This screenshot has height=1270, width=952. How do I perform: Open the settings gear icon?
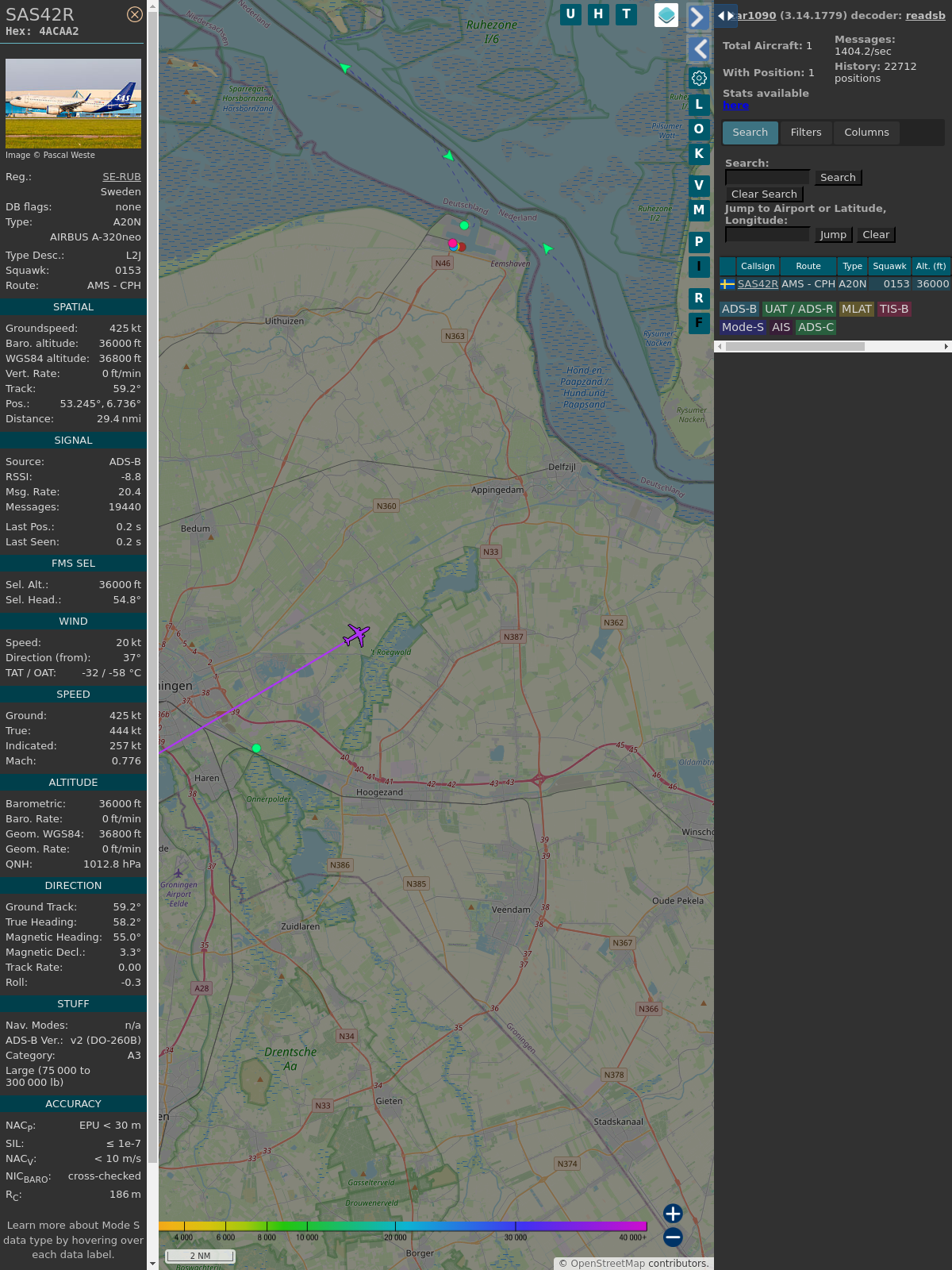pos(699,78)
